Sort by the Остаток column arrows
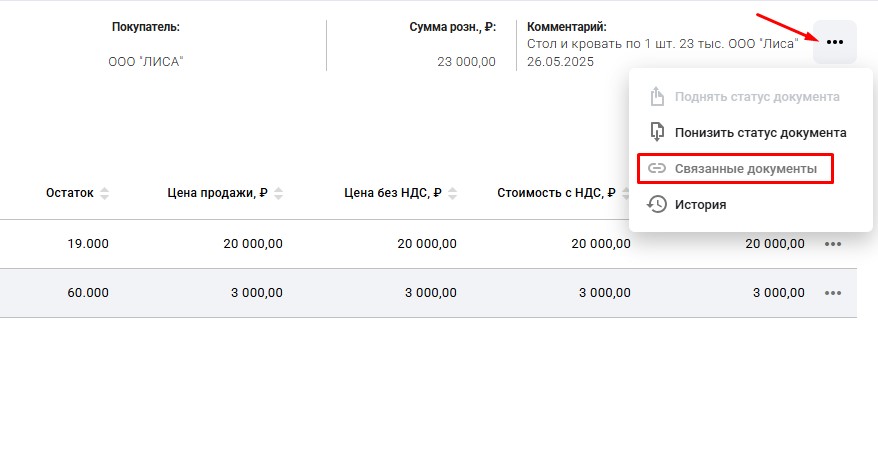 pyautogui.click(x=104, y=193)
